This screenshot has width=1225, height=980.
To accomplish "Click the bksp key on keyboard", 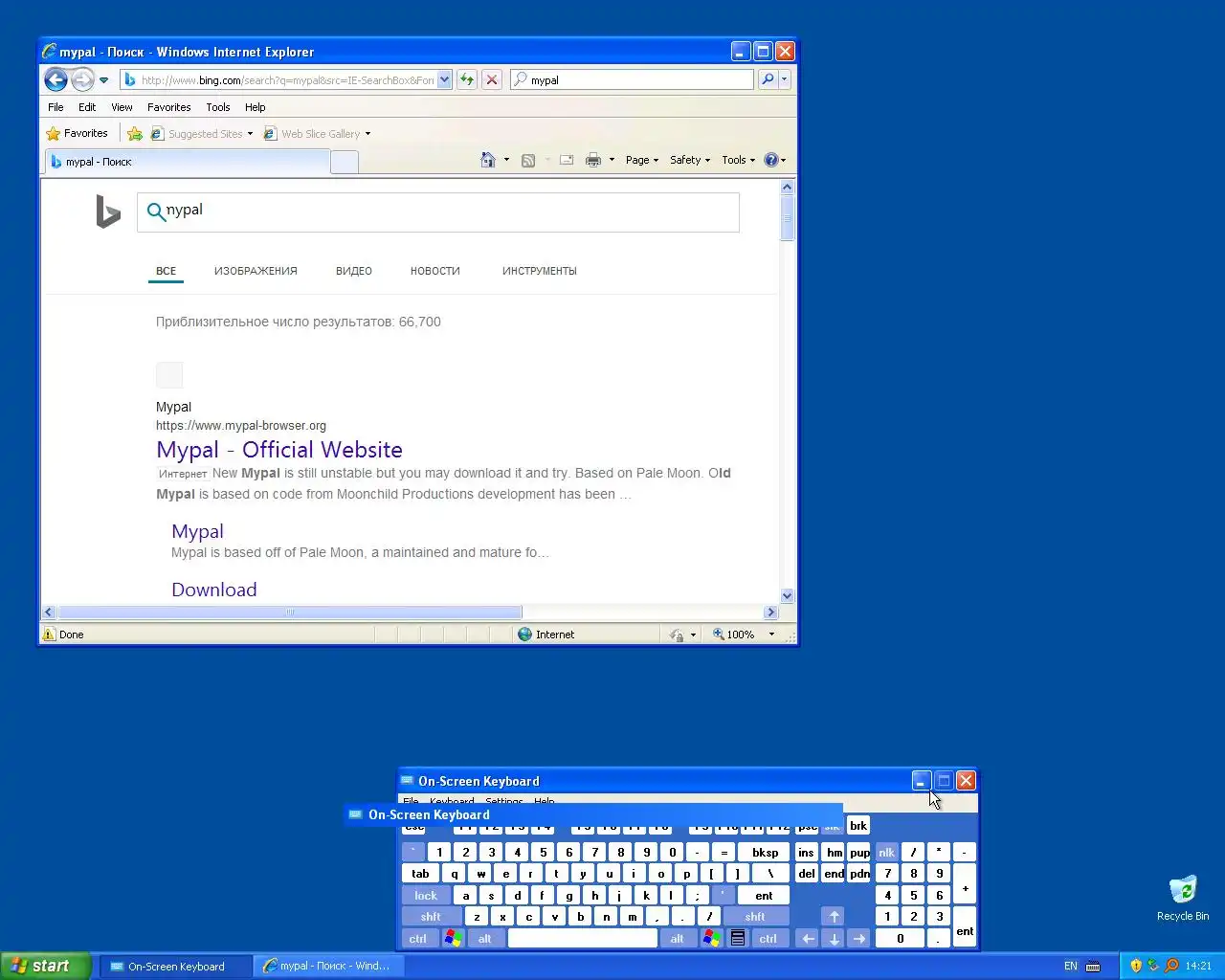I will pos(765,852).
